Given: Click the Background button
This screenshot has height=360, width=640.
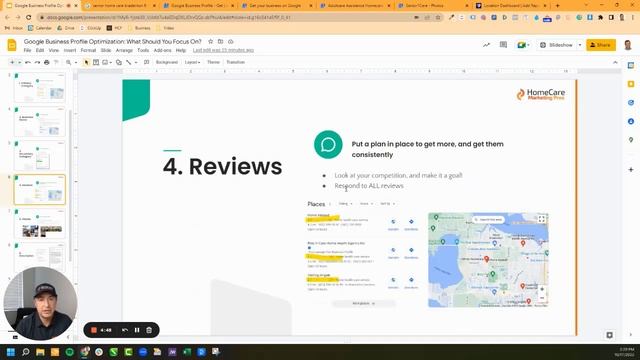Looking at the screenshot, I should tap(167, 62).
